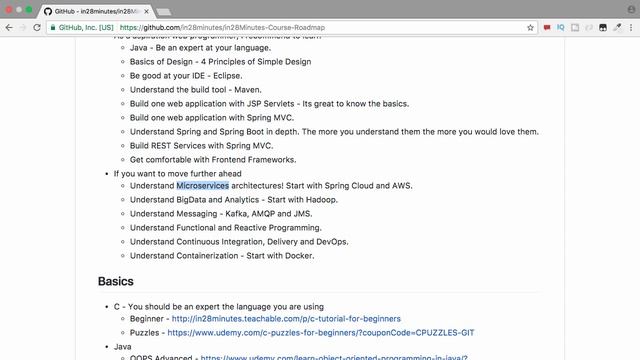Click the 'Beginner -' label before the teachable link
The image size is (640, 360).
click(x=149, y=319)
